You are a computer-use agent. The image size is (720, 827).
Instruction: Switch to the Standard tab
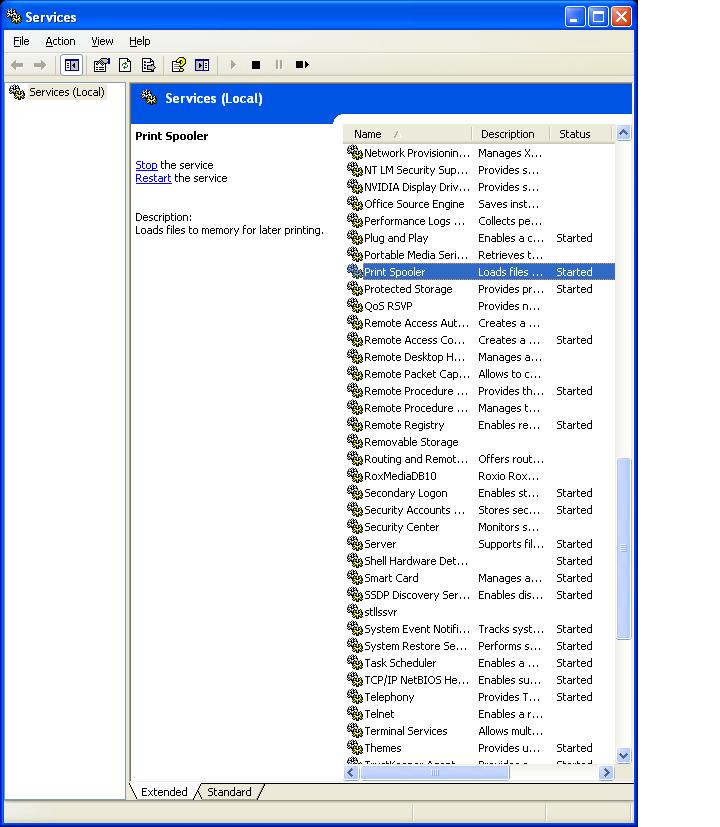pyautogui.click(x=229, y=792)
